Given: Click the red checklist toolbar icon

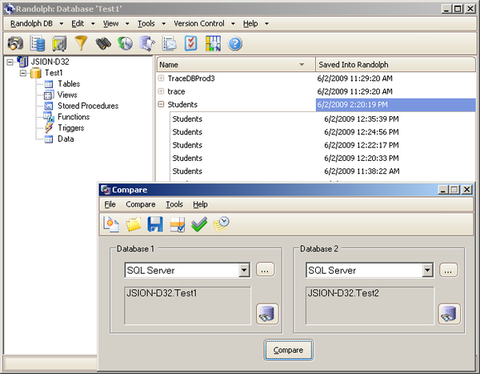Looking at the screenshot, I should [x=191, y=43].
